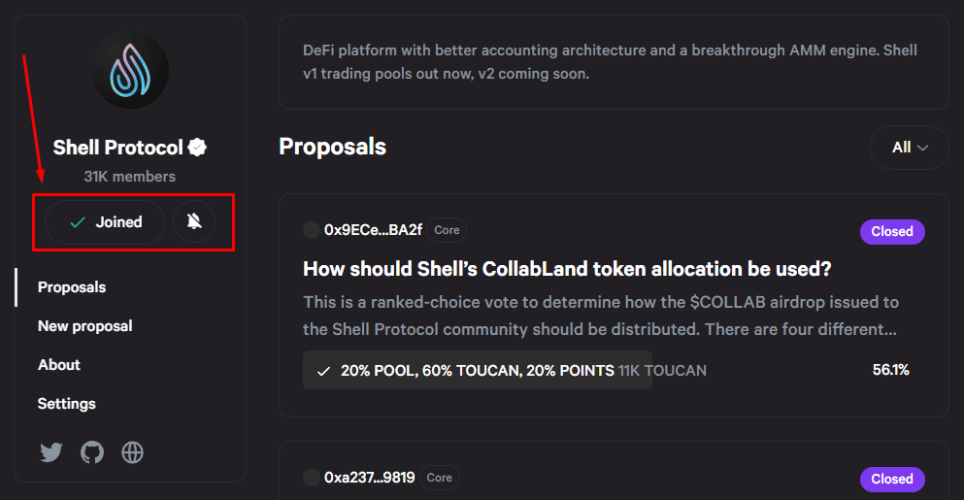Click the Closed badge on the first proposal
The width and height of the screenshot is (964, 500).
(892, 232)
